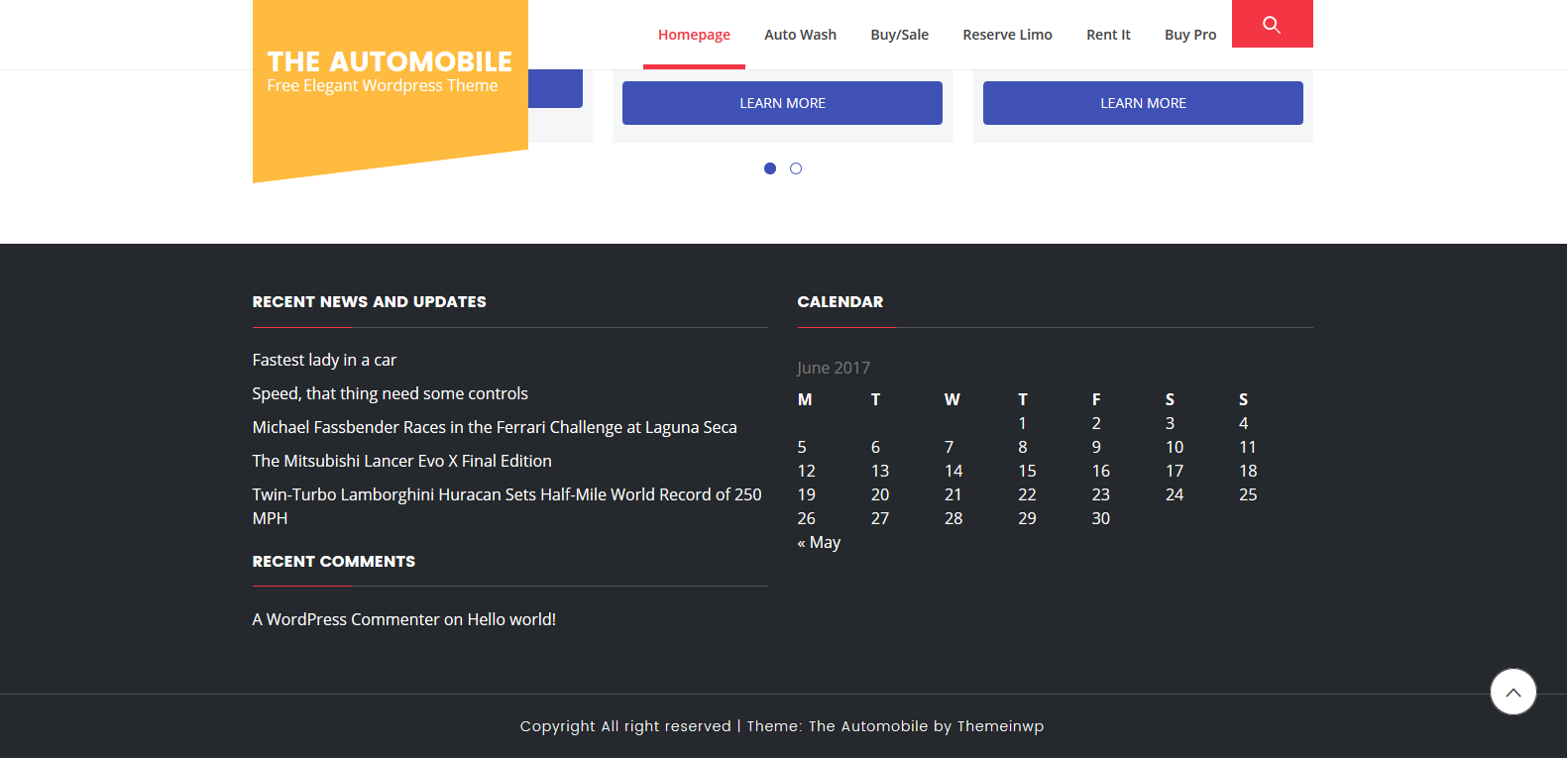Open the Homepage menu item
This screenshot has width=1568, height=758.
point(694,35)
